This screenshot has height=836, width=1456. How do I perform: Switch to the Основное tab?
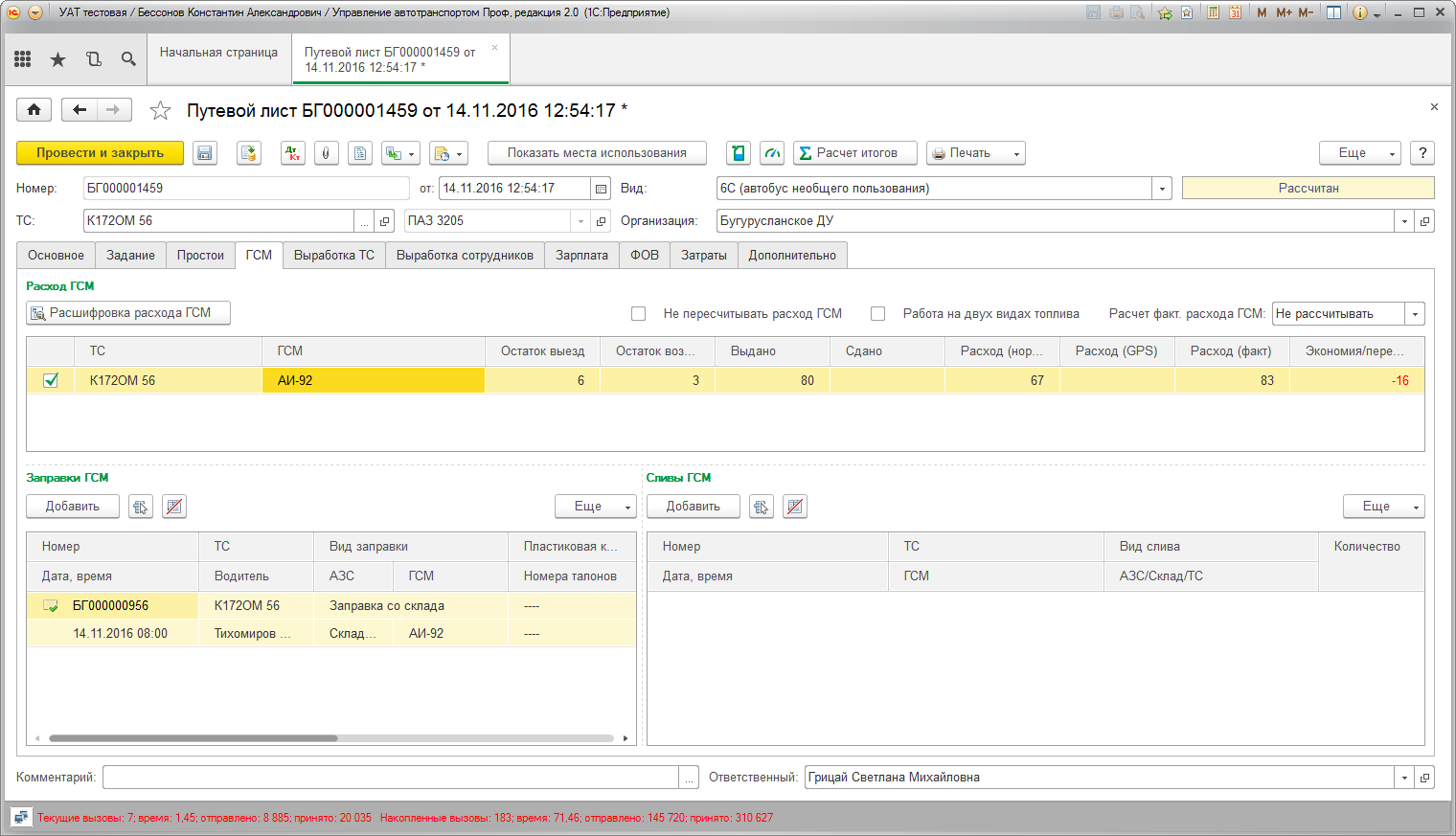tap(56, 256)
